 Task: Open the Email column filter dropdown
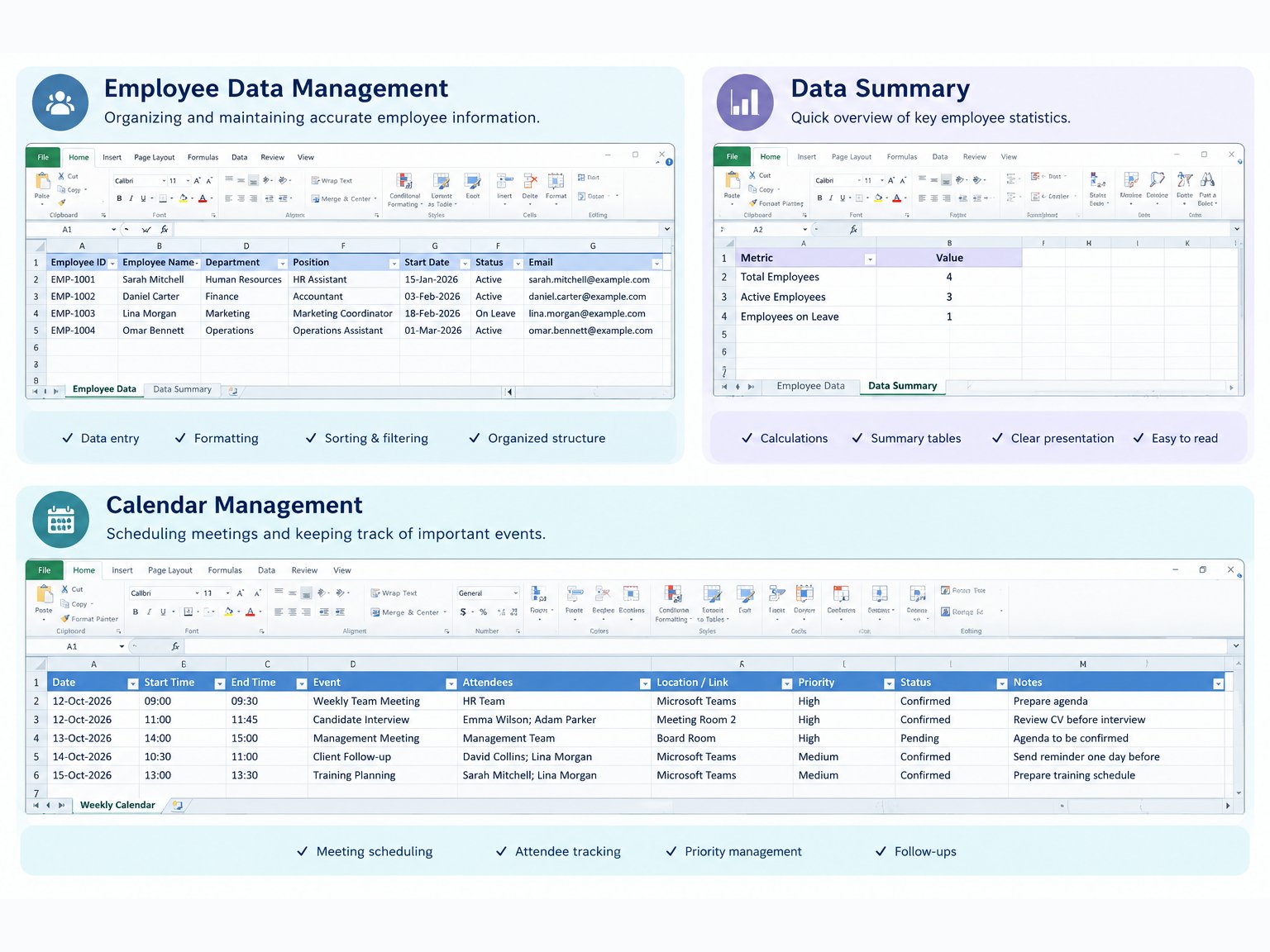click(x=656, y=264)
